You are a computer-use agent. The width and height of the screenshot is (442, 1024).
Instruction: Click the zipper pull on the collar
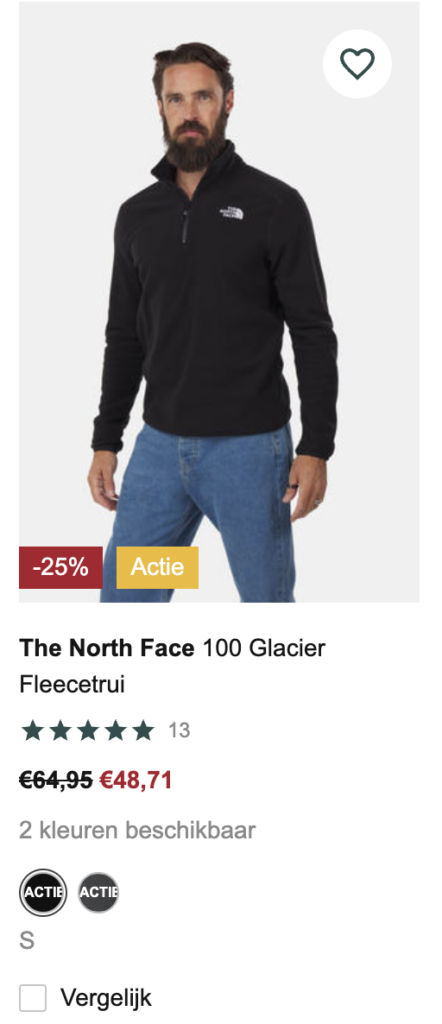point(185,227)
